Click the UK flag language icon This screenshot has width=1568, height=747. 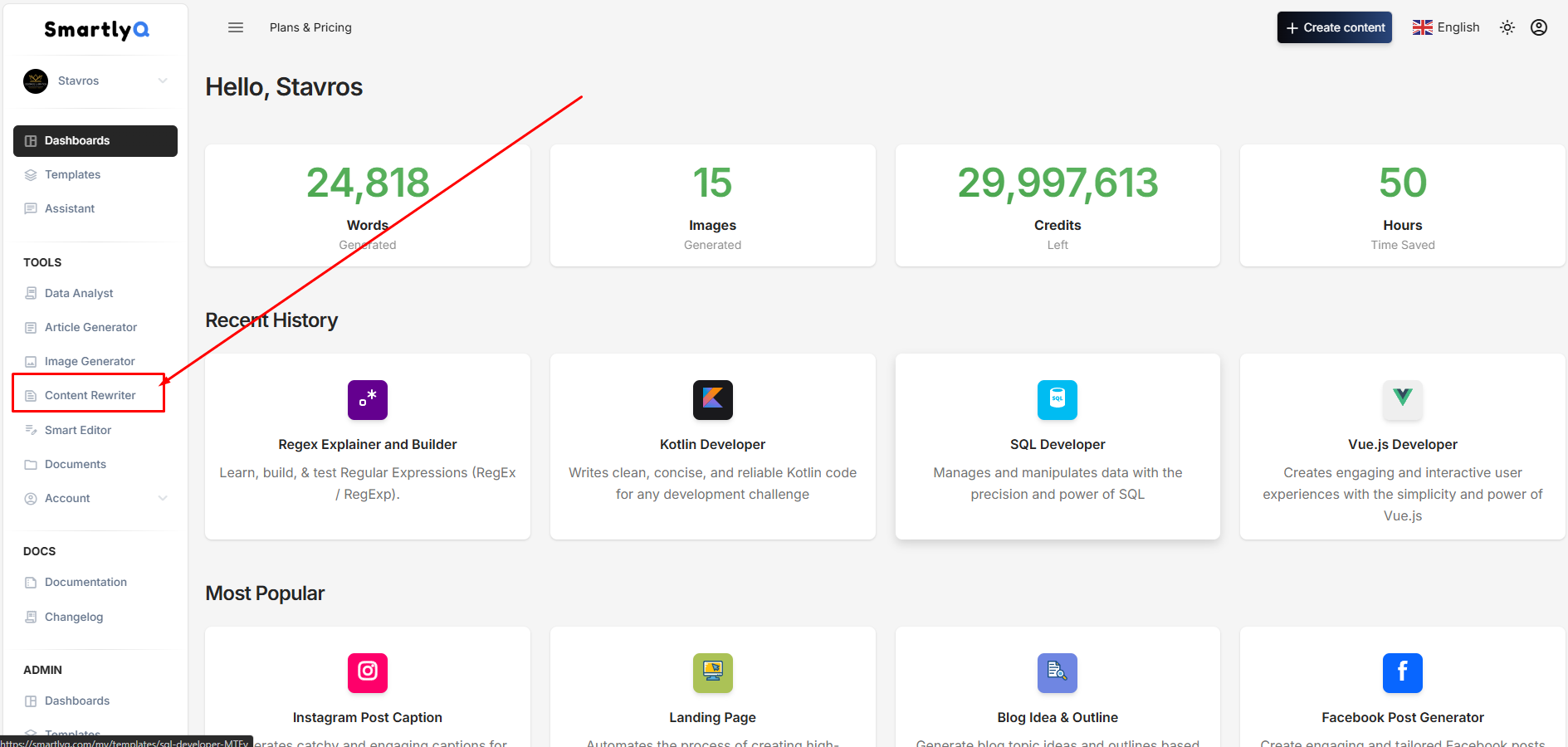point(1423,27)
